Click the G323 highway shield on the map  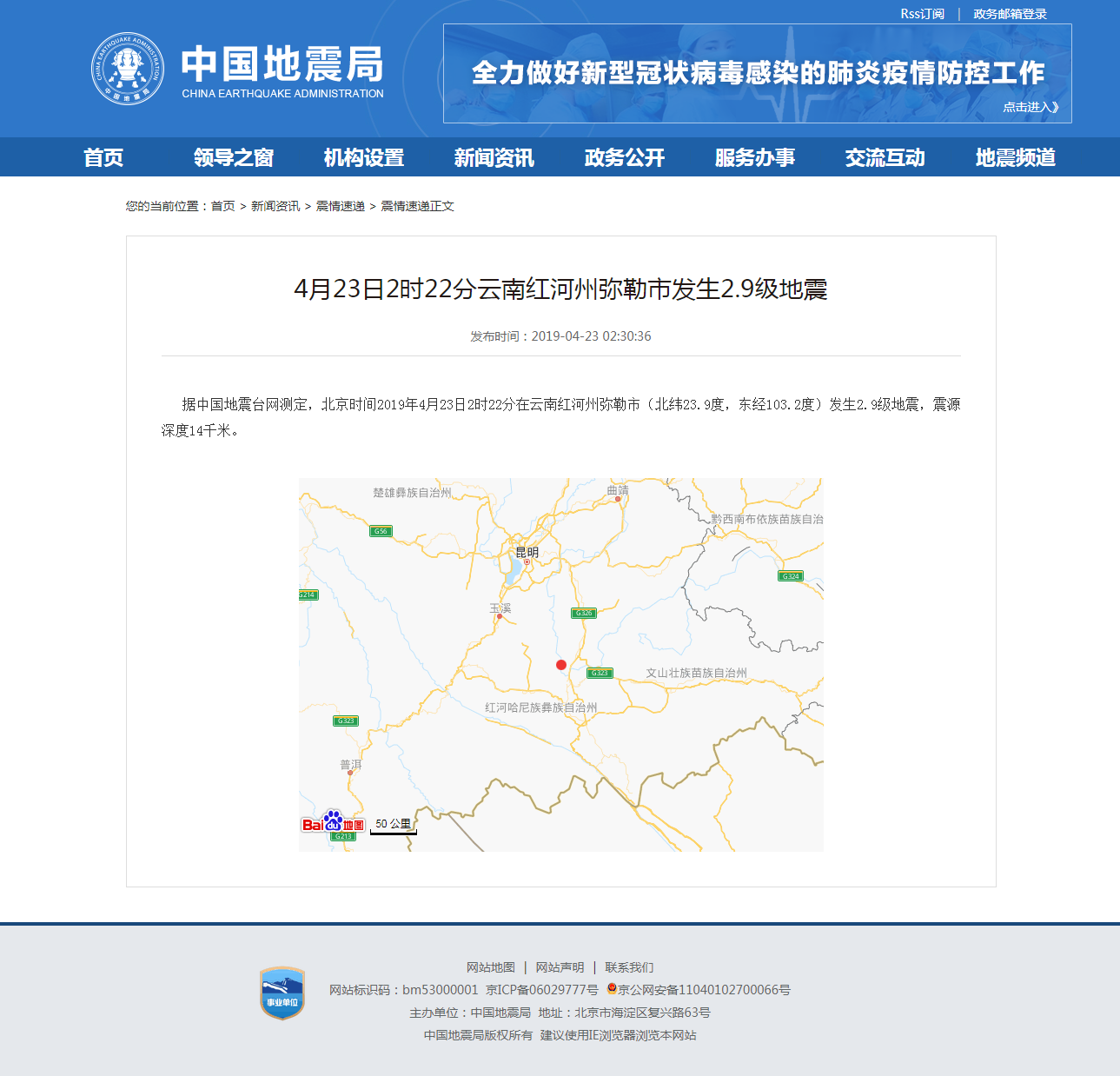[600, 672]
